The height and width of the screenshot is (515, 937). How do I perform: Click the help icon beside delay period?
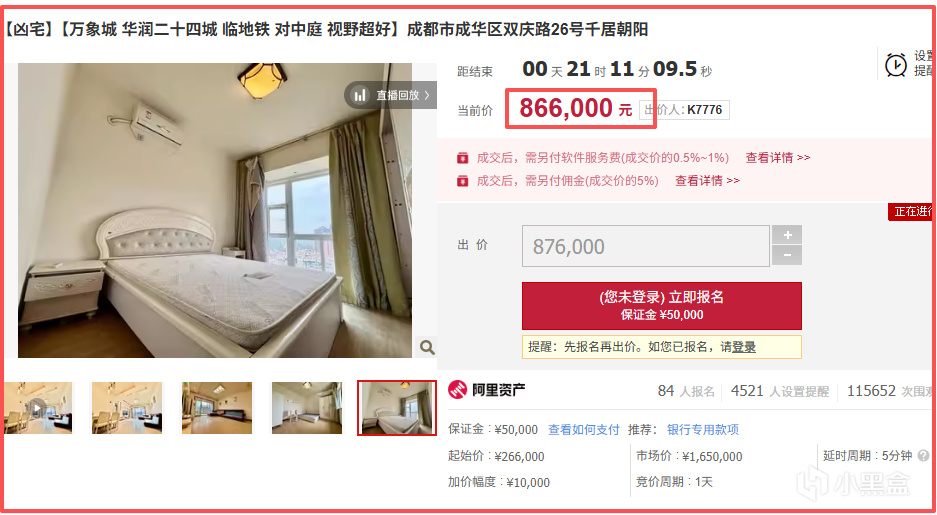924,456
